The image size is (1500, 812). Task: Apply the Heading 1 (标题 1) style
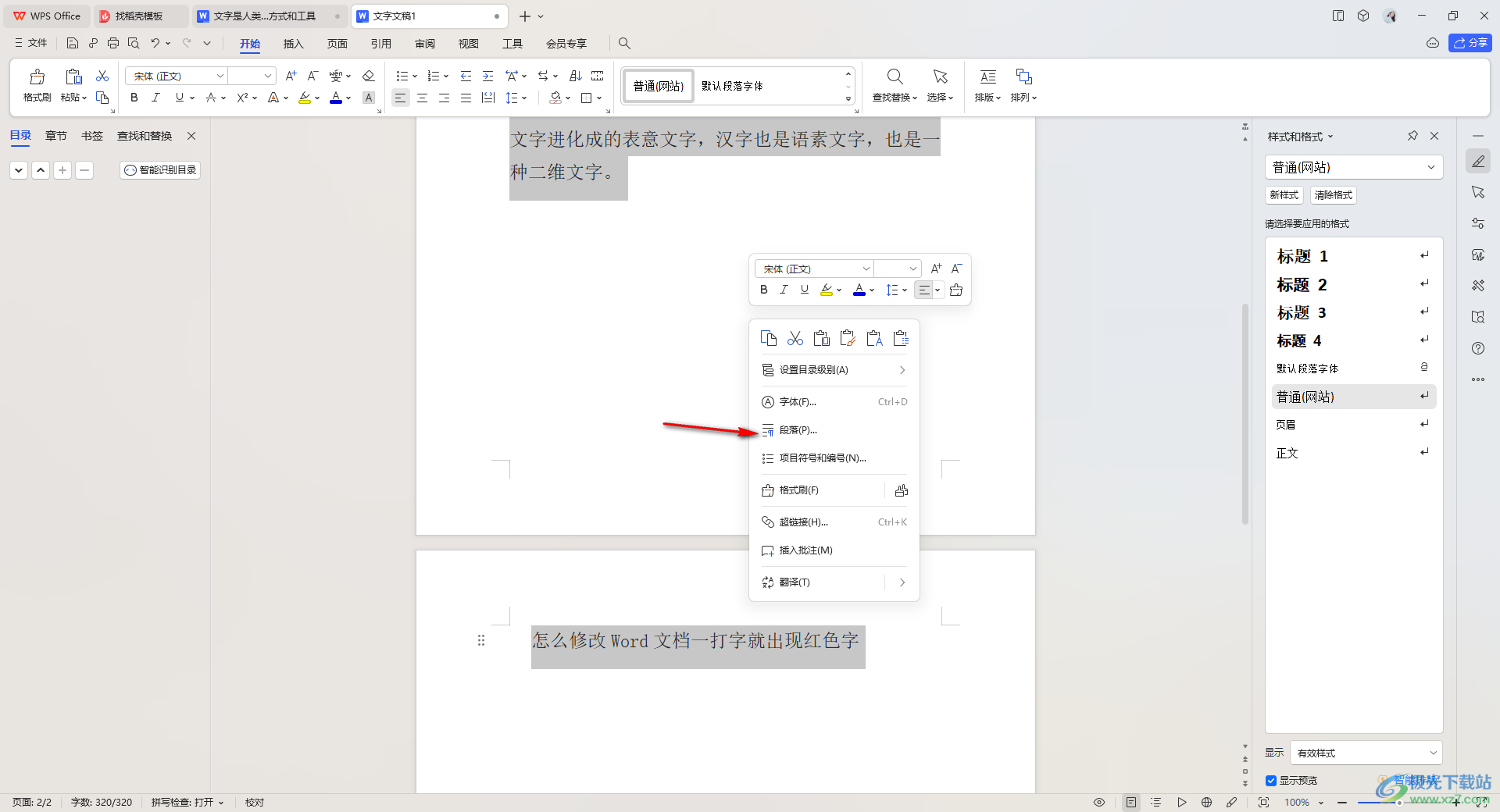[x=1353, y=256]
